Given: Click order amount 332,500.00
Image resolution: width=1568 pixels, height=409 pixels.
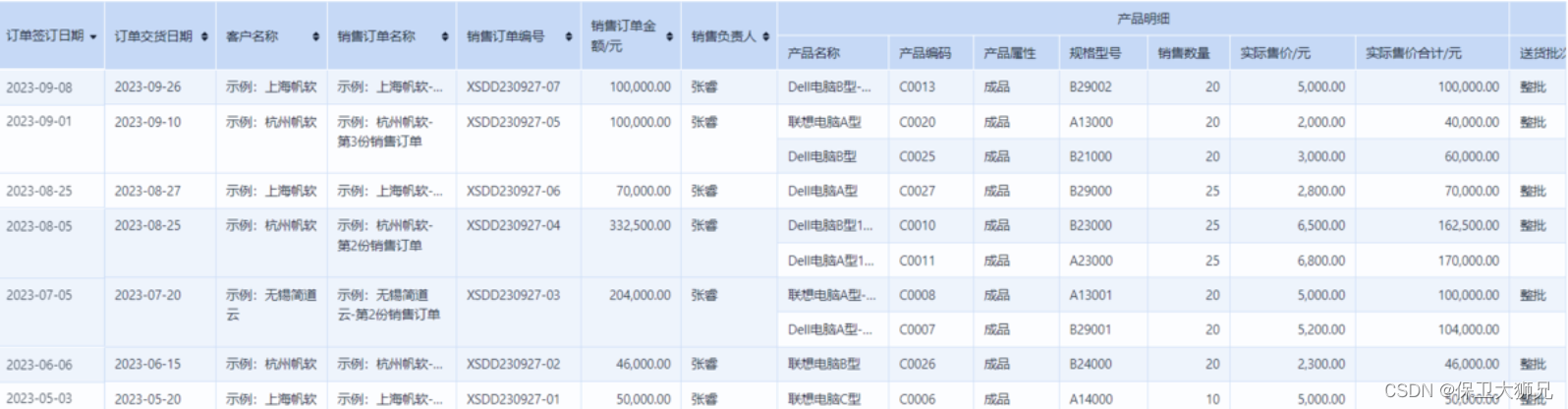Looking at the screenshot, I should pos(640,225).
